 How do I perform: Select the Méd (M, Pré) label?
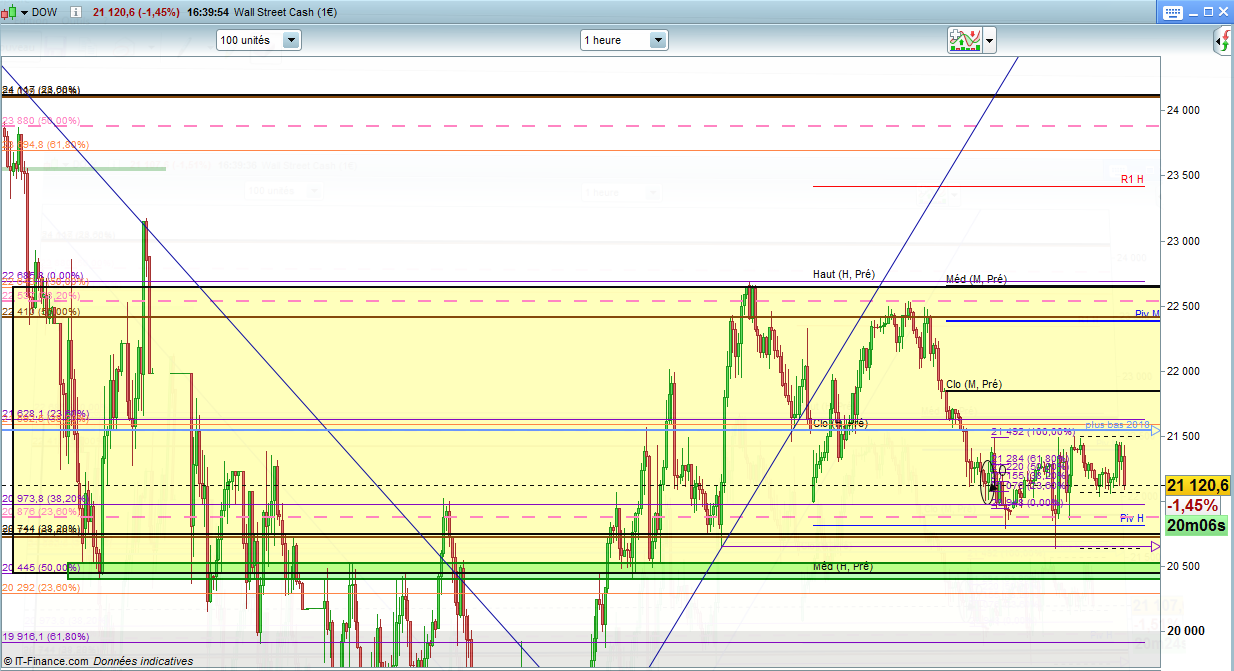tap(976, 279)
